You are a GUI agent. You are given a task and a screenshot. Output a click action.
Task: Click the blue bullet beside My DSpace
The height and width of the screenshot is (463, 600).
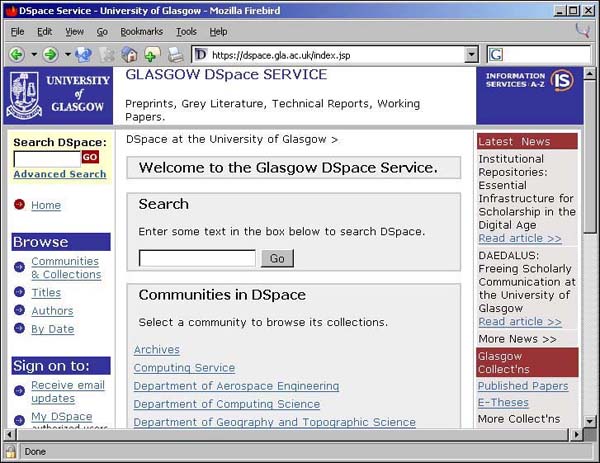(x=19, y=420)
